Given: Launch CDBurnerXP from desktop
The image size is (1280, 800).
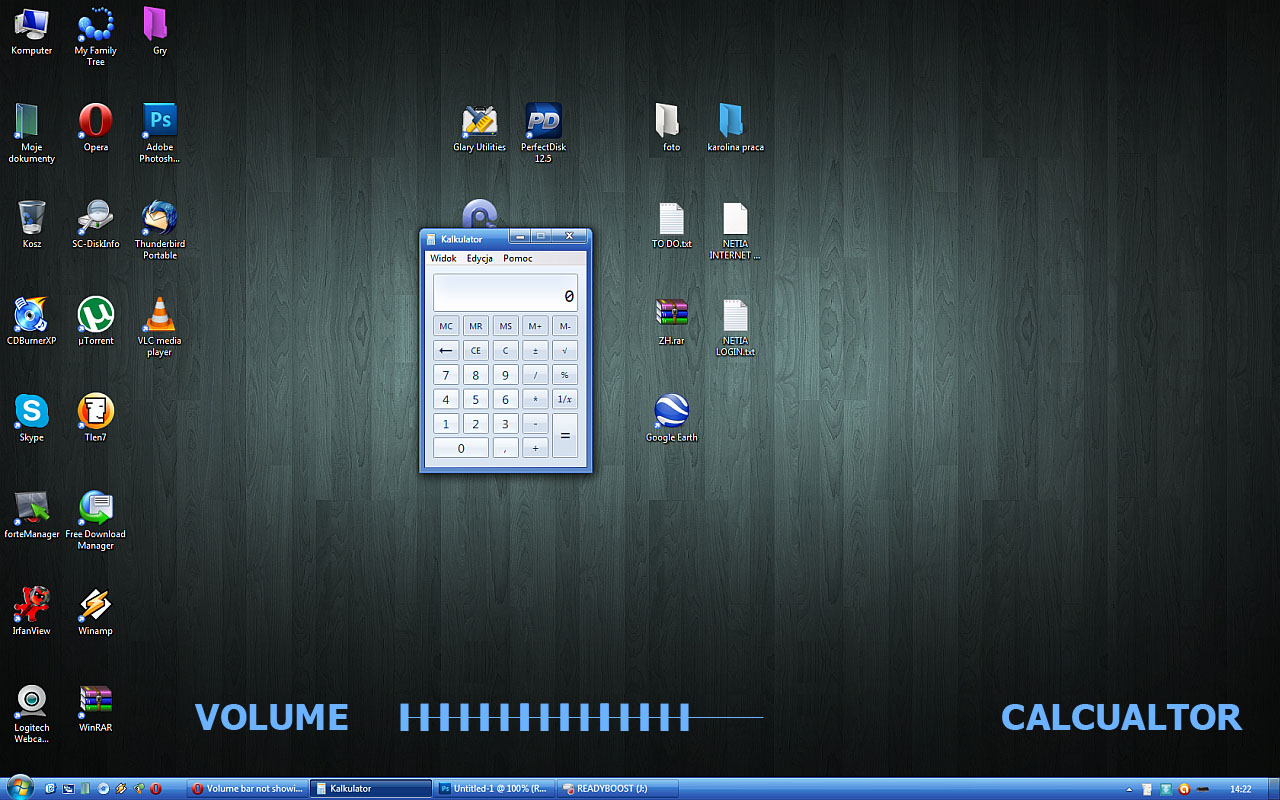Looking at the screenshot, I should [x=31, y=321].
